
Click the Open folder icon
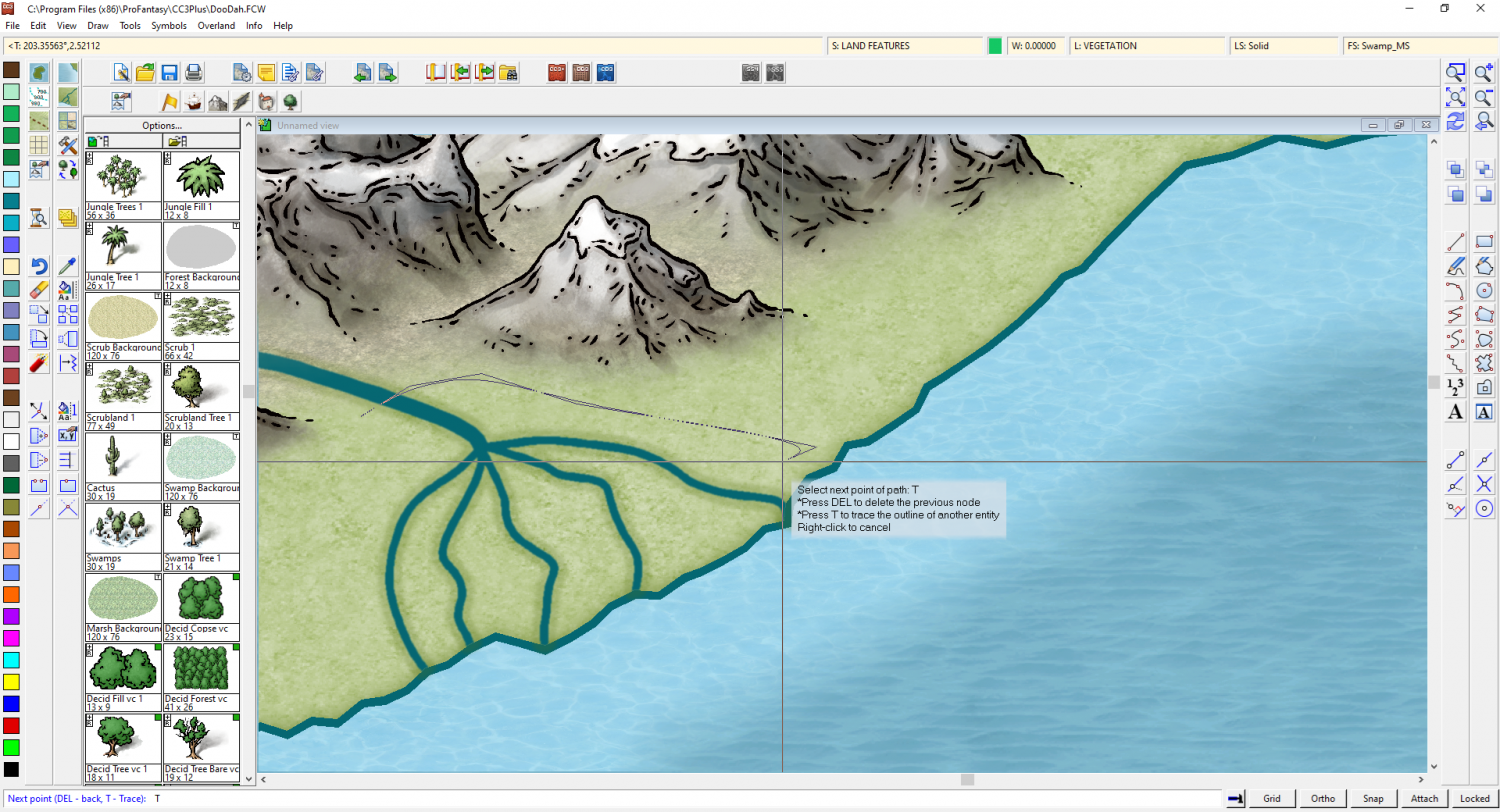pos(146,72)
